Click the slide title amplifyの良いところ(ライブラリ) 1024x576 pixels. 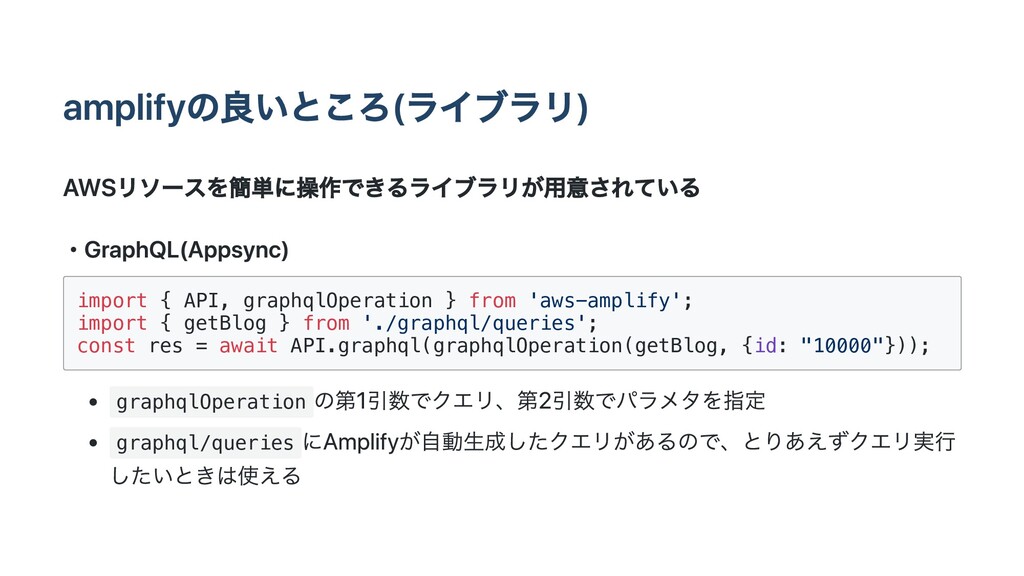point(325,108)
